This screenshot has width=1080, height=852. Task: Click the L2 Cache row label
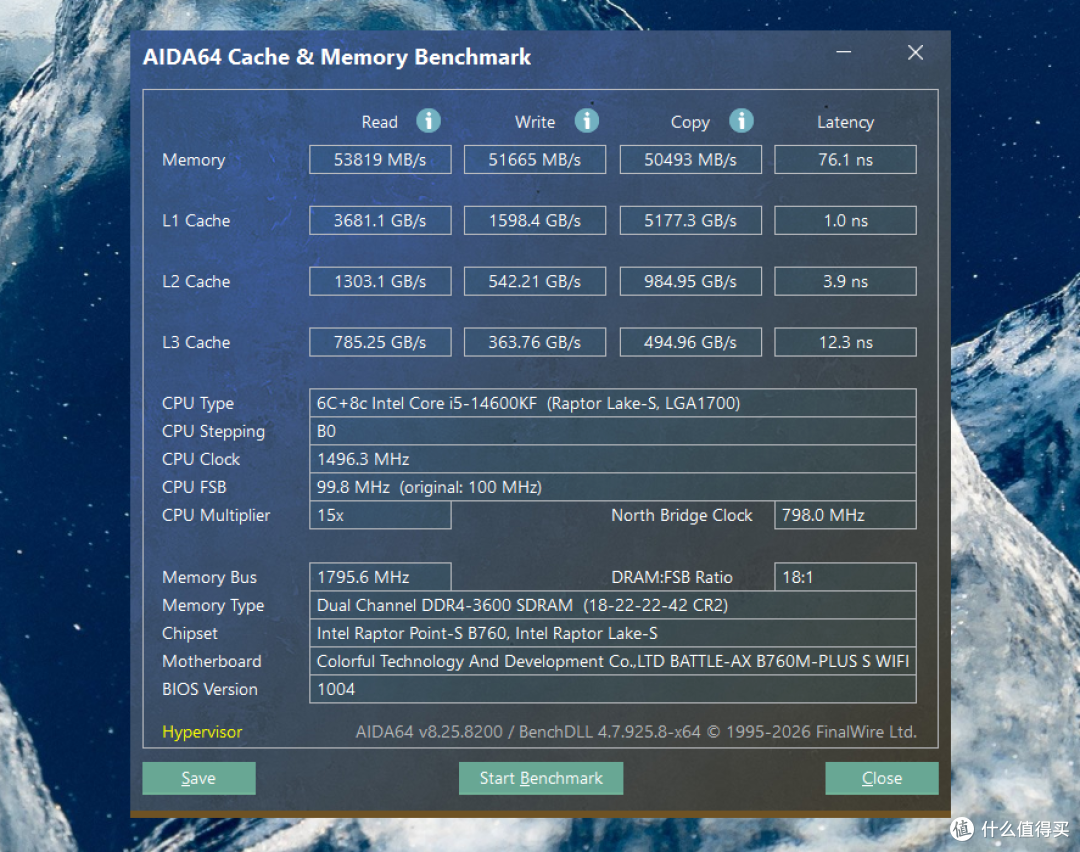pos(196,281)
